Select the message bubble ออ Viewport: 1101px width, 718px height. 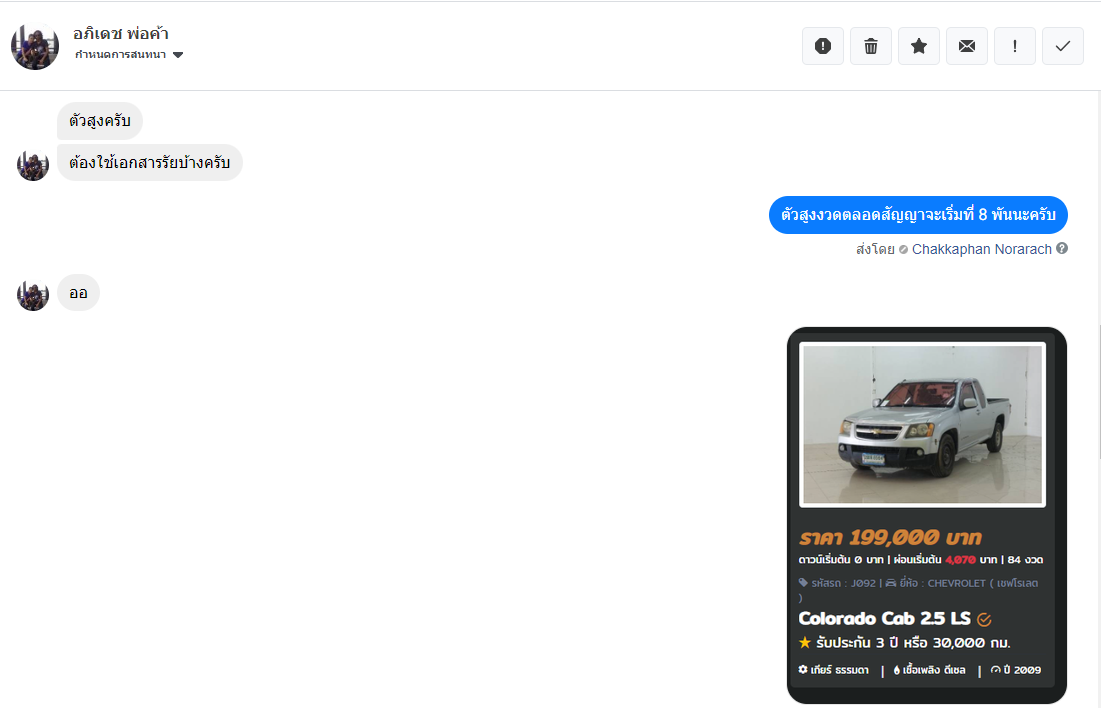78,293
